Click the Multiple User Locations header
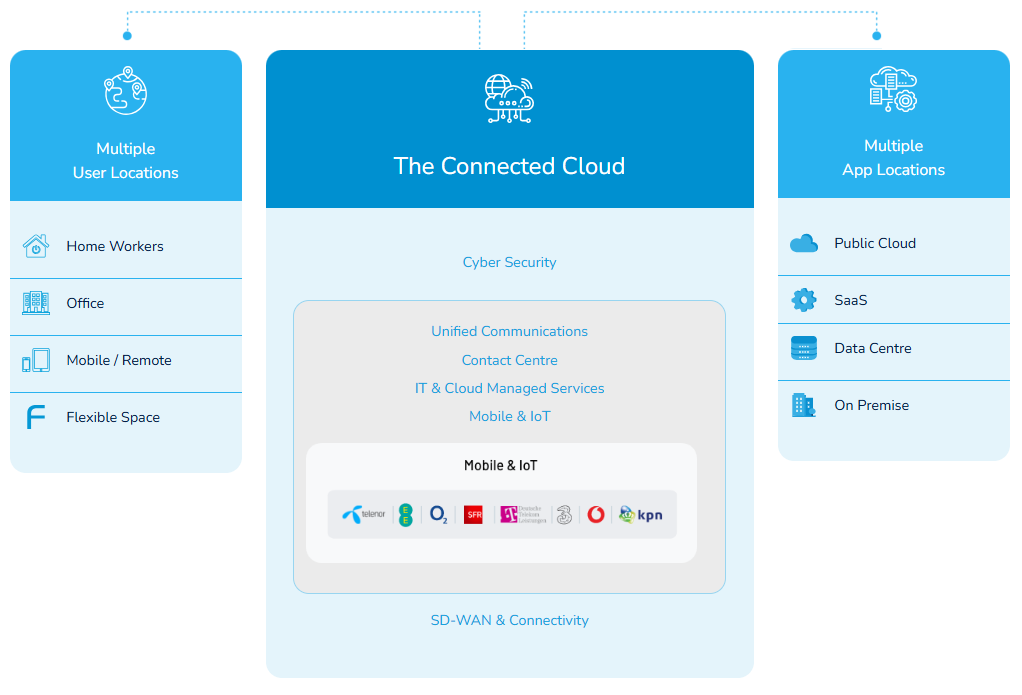This screenshot has height=695, width=1022. click(126, 160)
